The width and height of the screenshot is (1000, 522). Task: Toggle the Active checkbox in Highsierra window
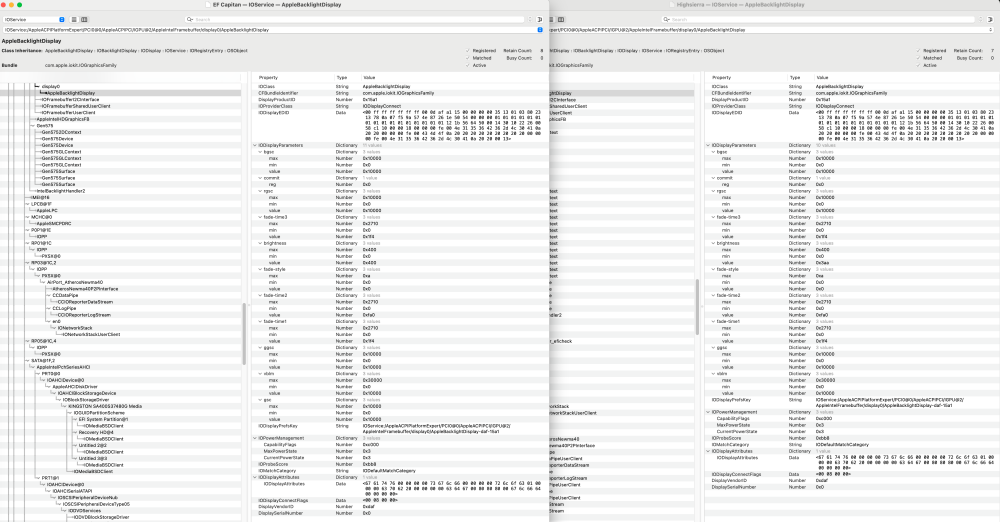coord(918,65)
